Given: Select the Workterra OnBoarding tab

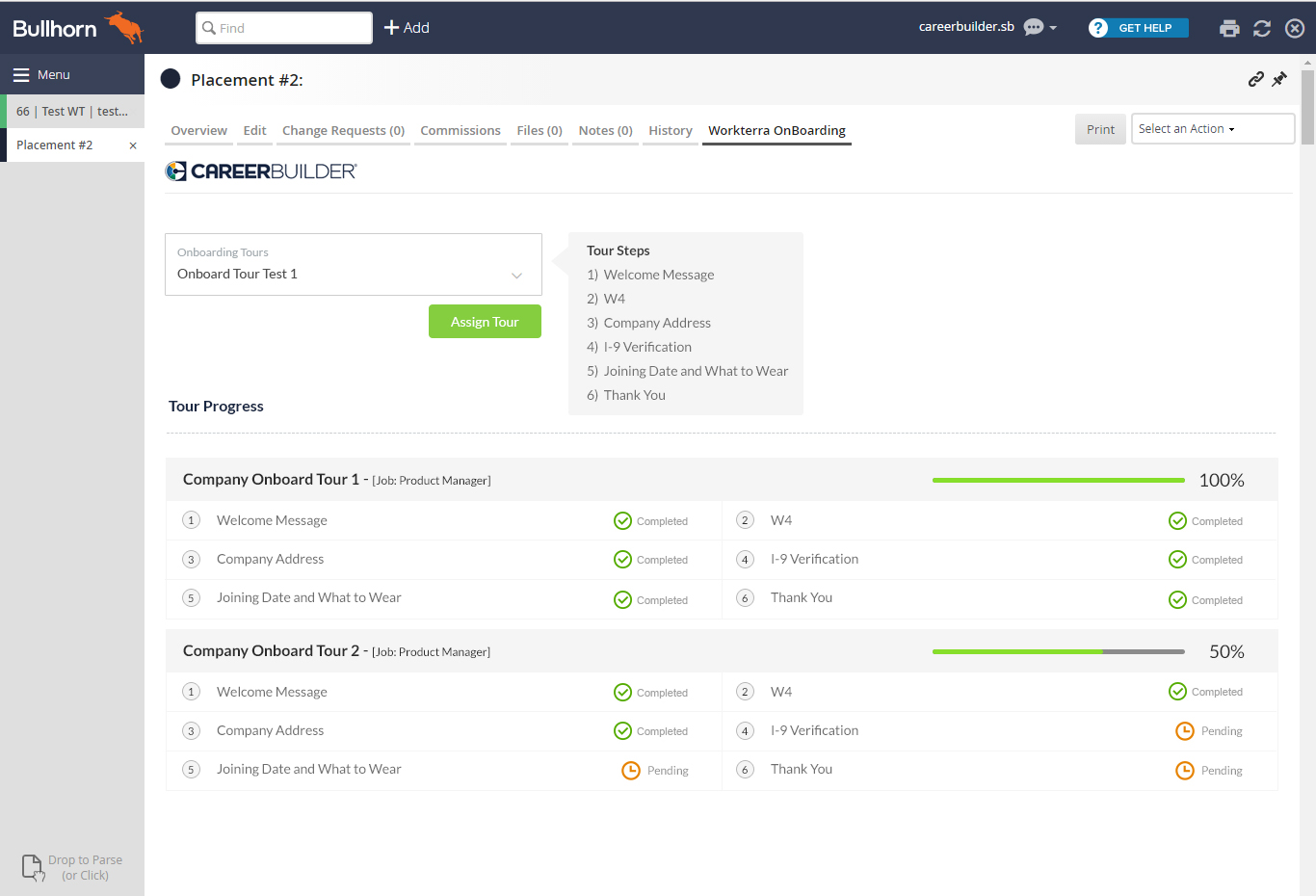Looking at the screenshot, I should point(776,130).
